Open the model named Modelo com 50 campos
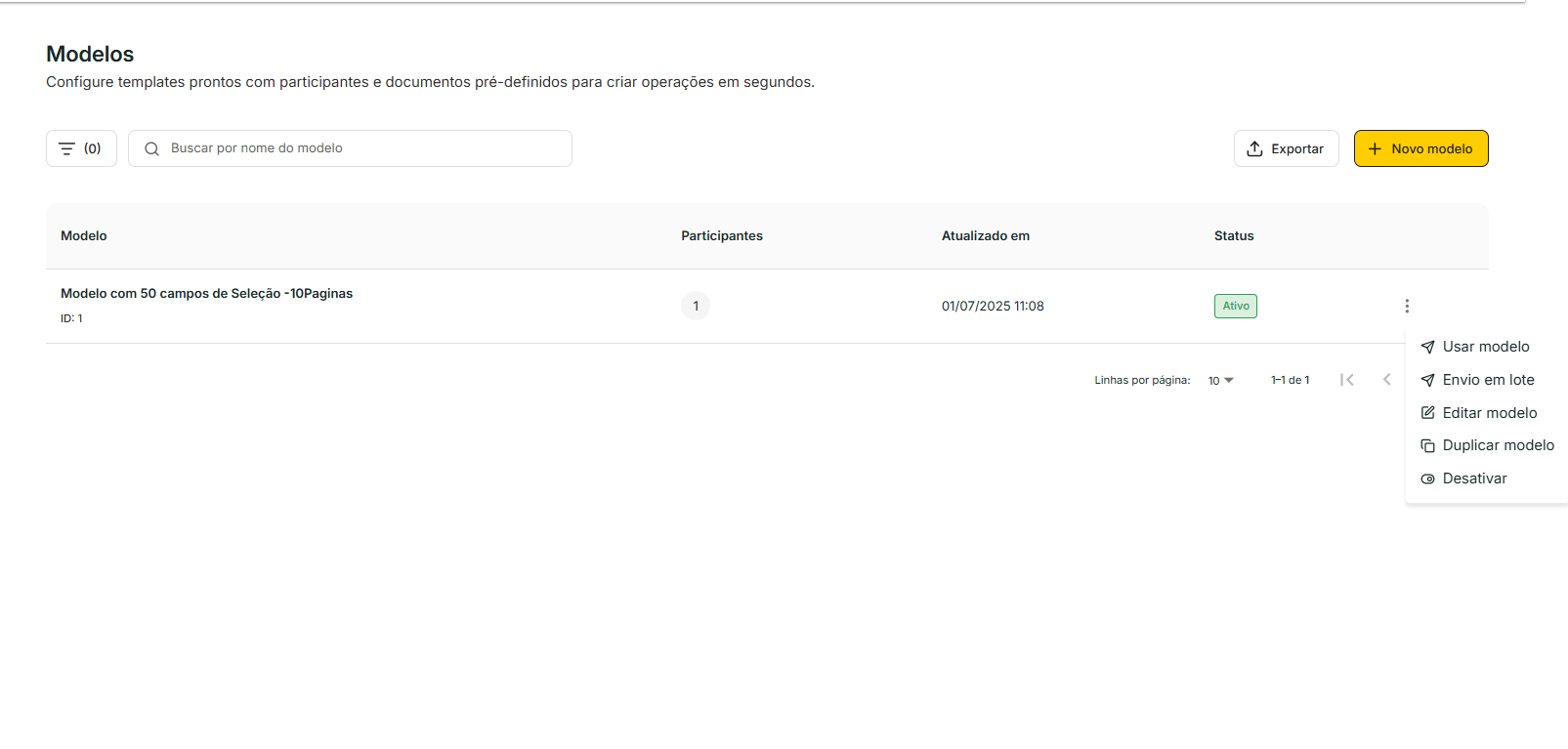Image resolution: width=1568 pixels, height=749 pixels. 206,293
